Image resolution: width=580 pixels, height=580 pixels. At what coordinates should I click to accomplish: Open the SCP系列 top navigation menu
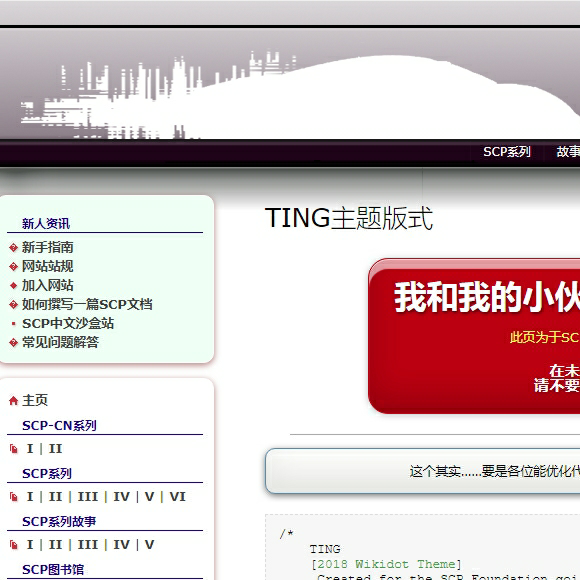(506, 152)
